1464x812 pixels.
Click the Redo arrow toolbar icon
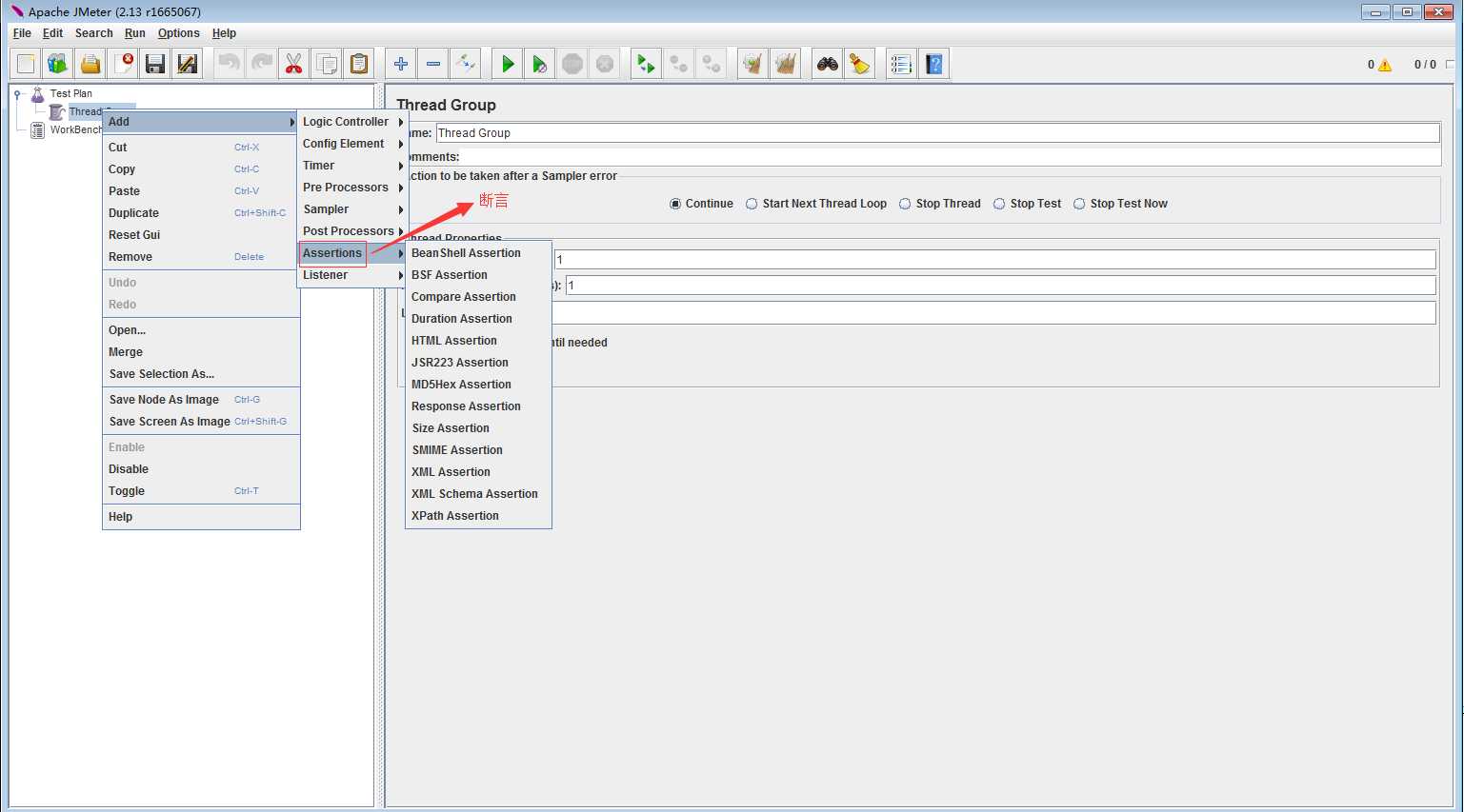[261, 64]
